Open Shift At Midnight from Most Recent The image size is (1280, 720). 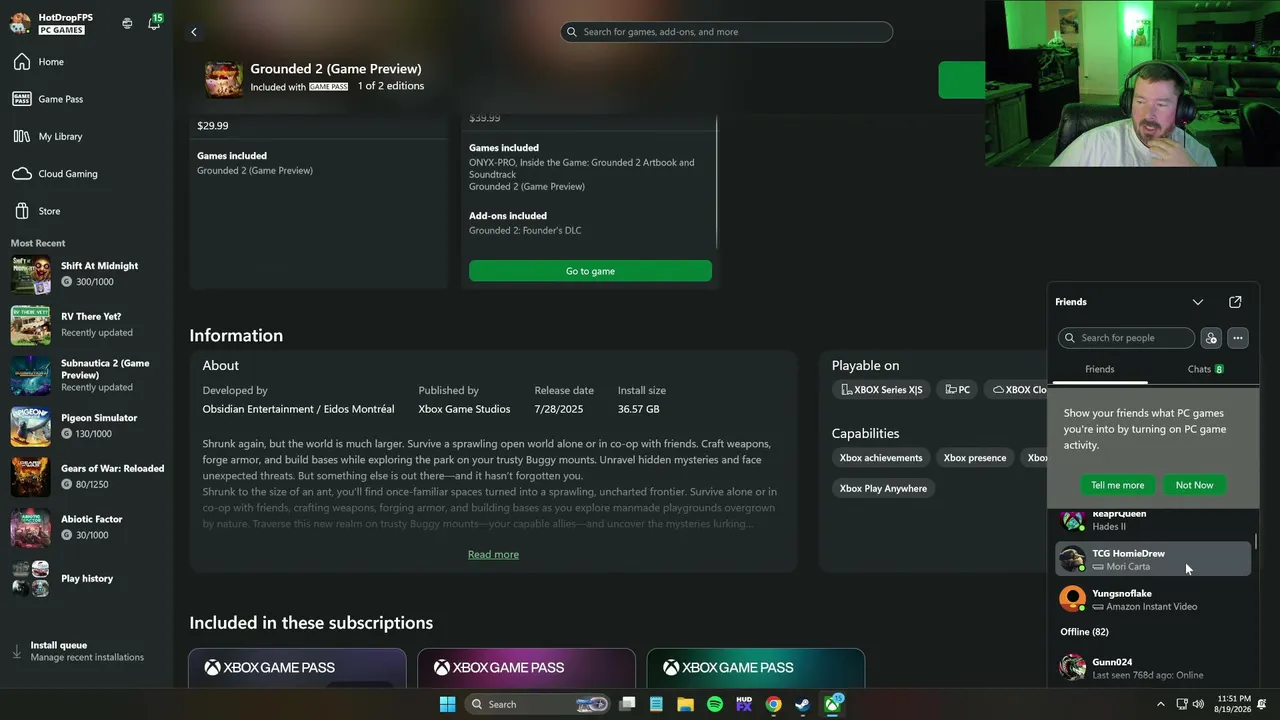click(x=87, y=273)
